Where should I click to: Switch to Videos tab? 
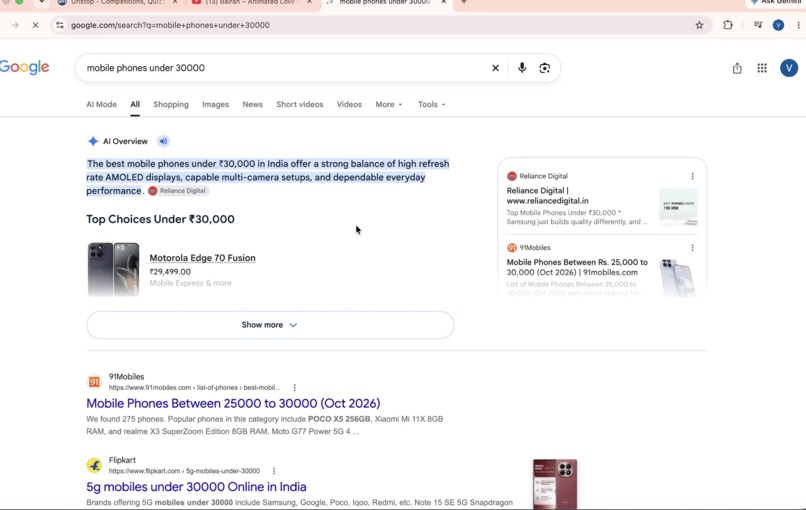(349, 104)
